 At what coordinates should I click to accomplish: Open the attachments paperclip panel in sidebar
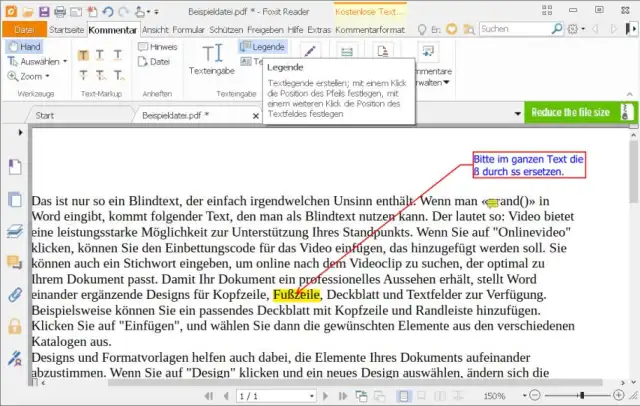pyautogui.click(x=15, y=294)
